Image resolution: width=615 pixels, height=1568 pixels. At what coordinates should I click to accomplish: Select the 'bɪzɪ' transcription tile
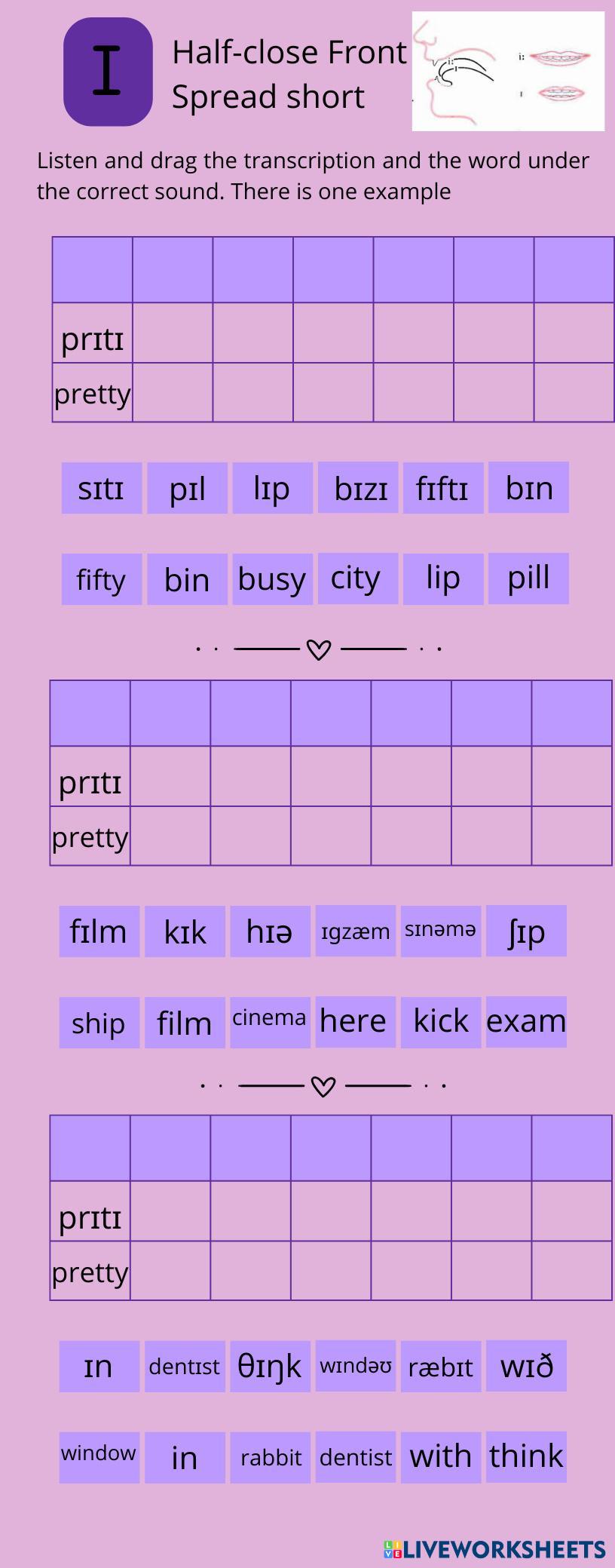coord(358,488)
